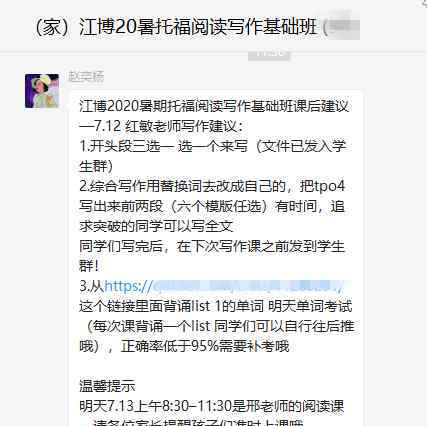Click the line 同学们写完后,在下次写作课之前
This screenshot has width=427, height=426.
[212, 246]
